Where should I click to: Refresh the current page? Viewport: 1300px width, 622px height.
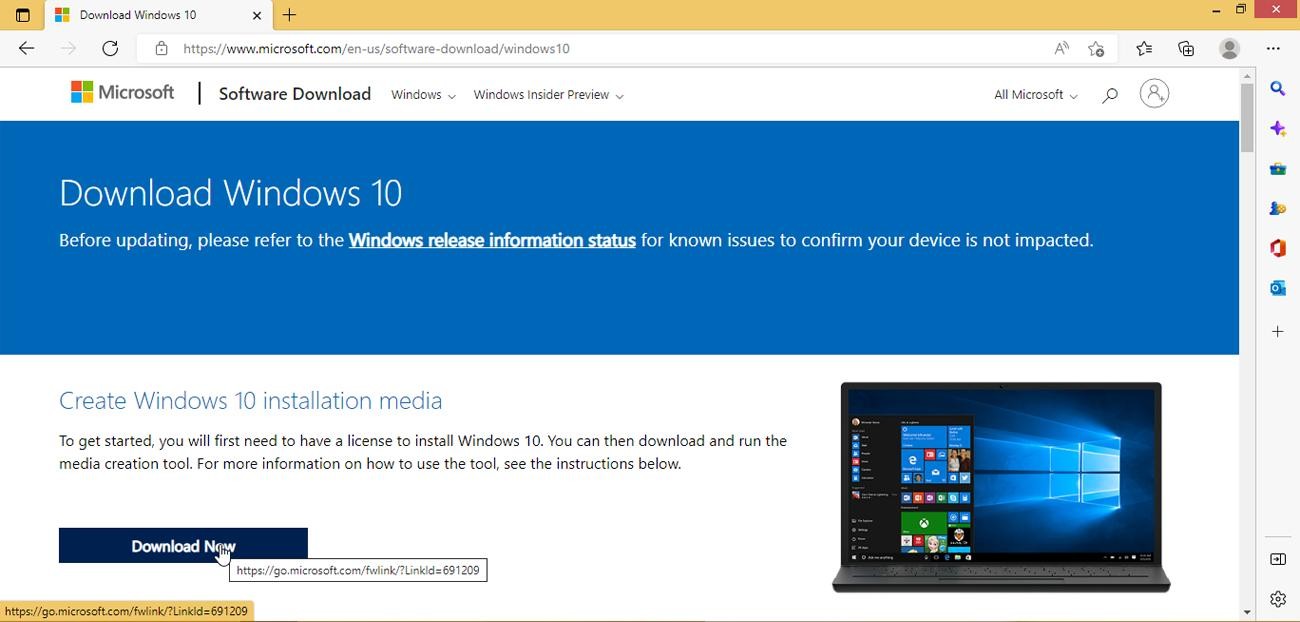(110, 48)
